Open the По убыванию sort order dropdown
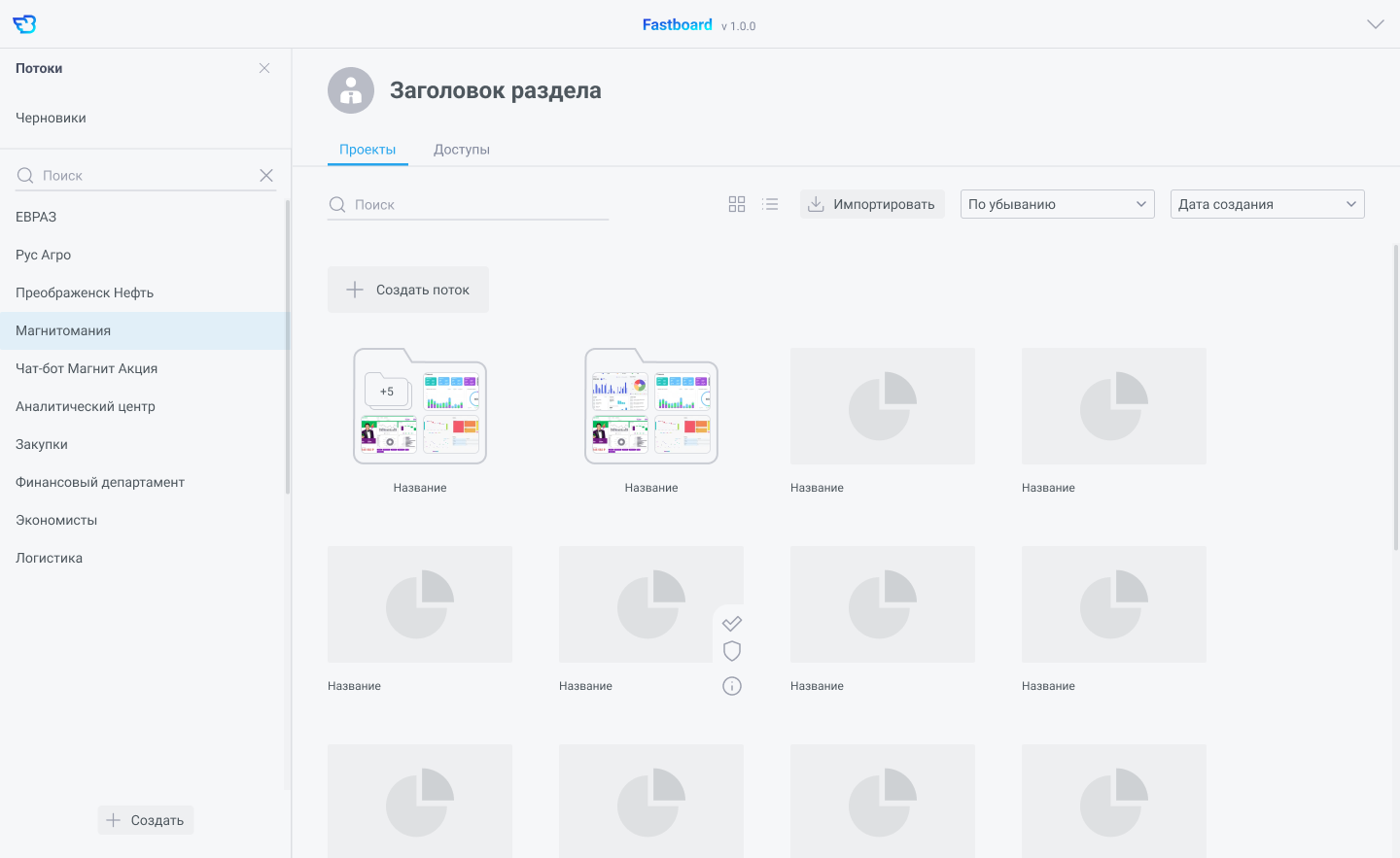 point(1057,204)
